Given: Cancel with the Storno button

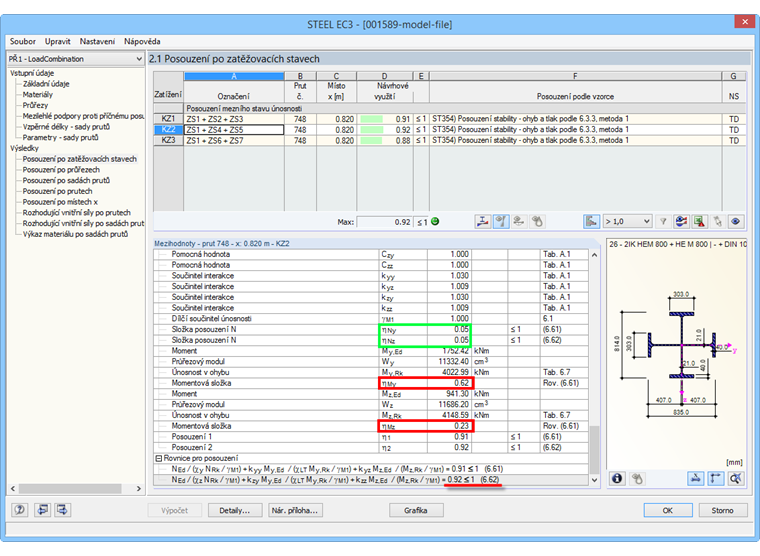Looking at the screenshot, I should (723, 510).
